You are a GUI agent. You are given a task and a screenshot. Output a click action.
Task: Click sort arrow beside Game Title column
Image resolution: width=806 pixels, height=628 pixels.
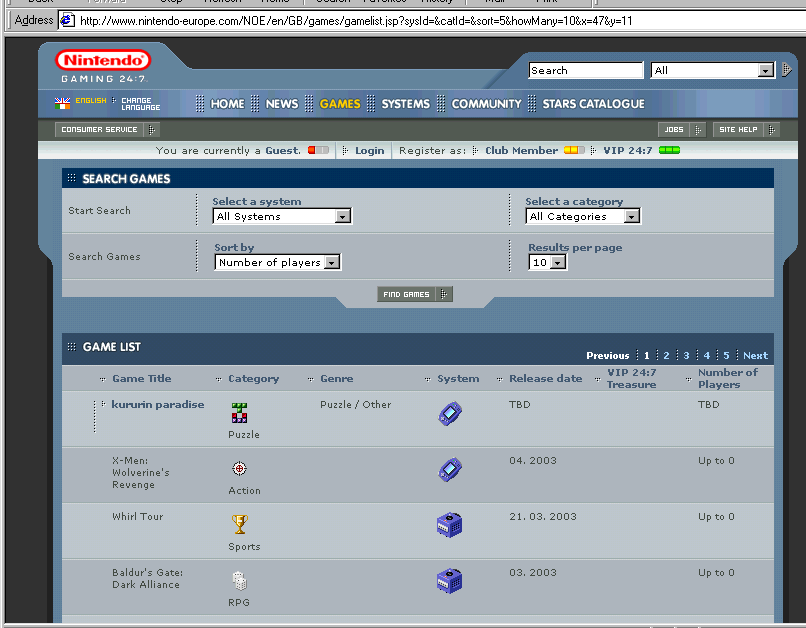click(x=103, y=379)
